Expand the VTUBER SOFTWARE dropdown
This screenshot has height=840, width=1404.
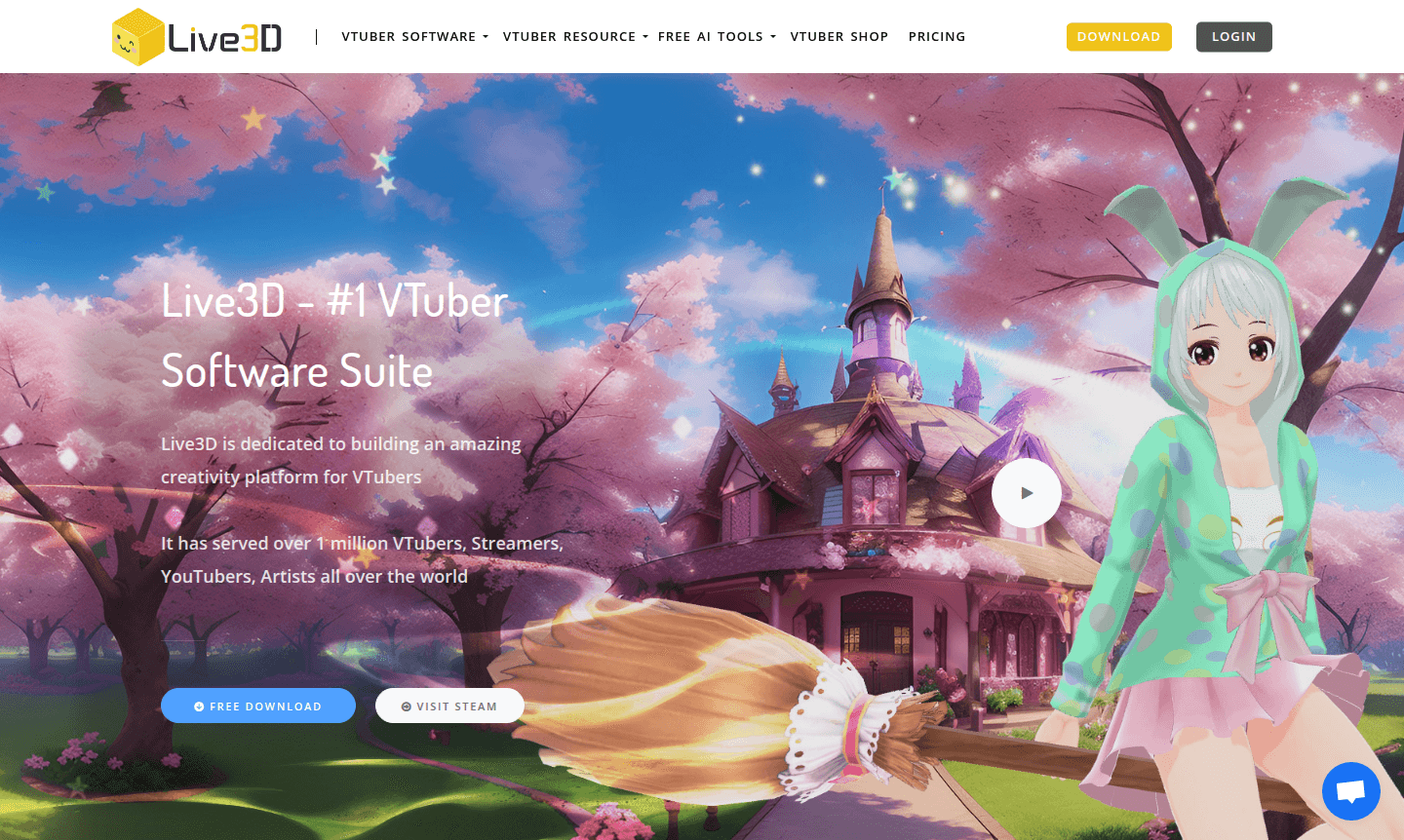[409, 36]
